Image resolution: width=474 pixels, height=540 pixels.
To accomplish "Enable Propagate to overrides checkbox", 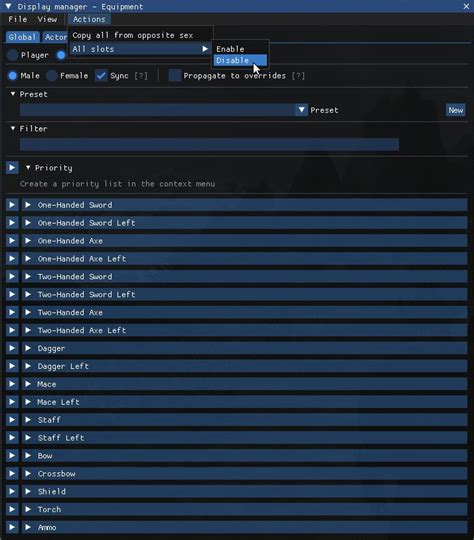I will (x=175, y=76).
